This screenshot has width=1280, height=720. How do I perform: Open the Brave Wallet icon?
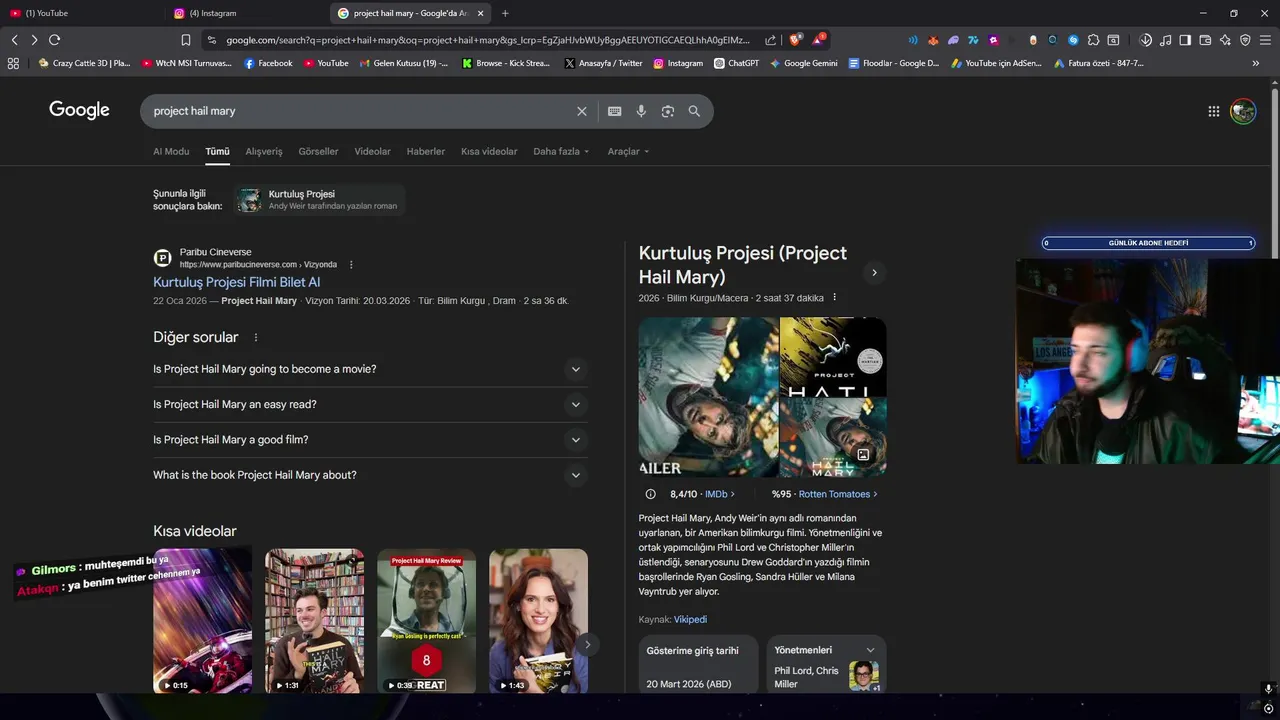click(1205, 40)
